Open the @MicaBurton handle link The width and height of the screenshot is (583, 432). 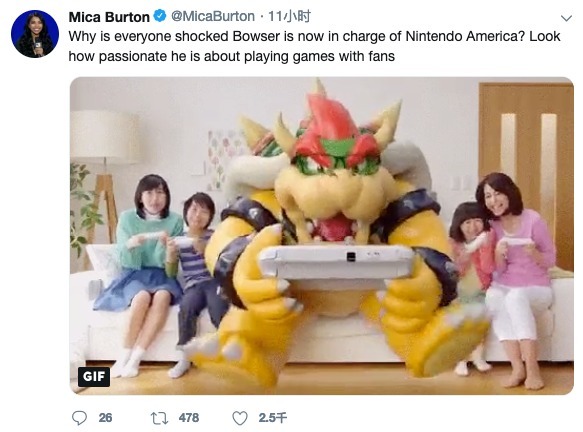coord(213,16)
